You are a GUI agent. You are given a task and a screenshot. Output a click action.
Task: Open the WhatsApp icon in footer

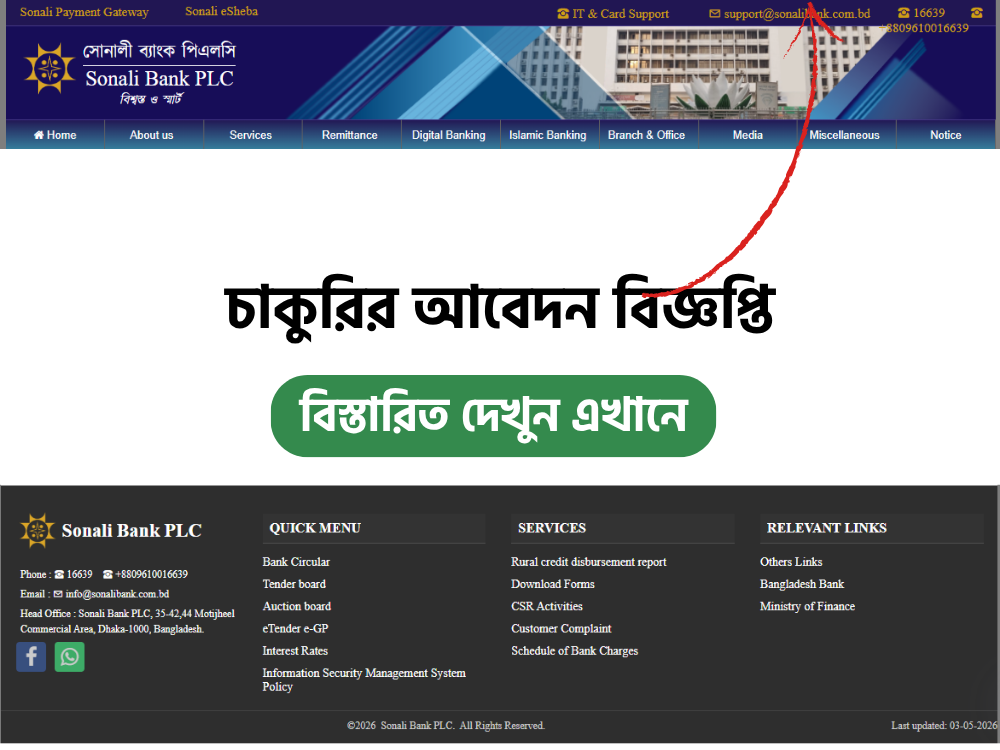pyautogui.click(x=70, y=657)
